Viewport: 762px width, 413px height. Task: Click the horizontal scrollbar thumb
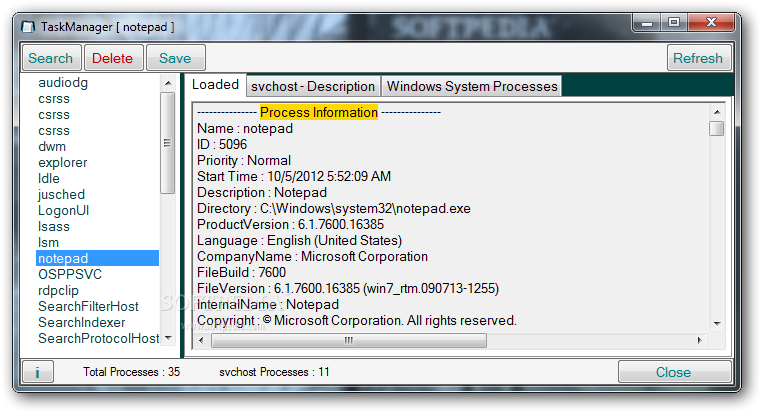tap(349, 340)
